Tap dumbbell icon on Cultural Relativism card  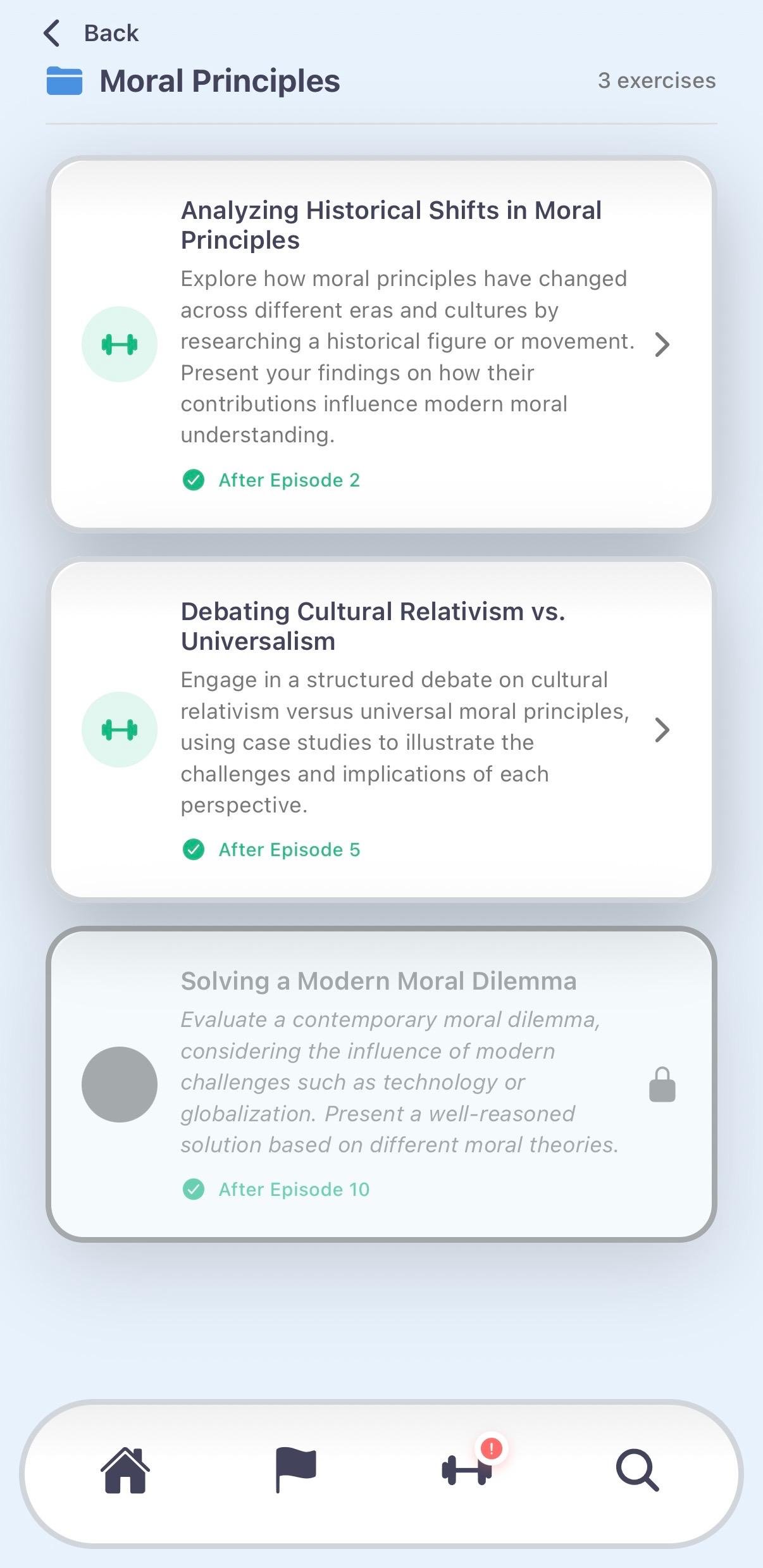[x=120, y=730]
